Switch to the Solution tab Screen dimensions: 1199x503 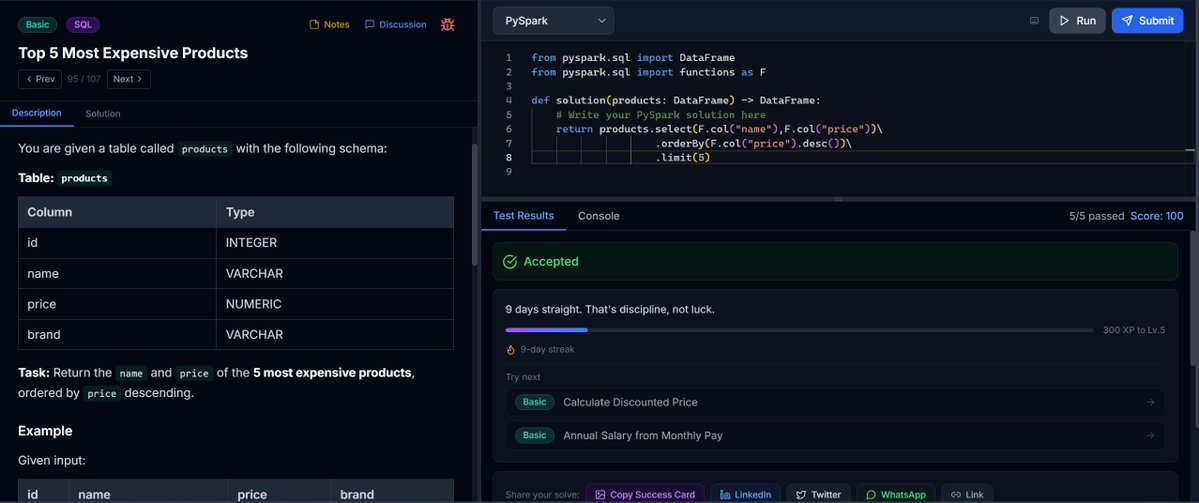coord(102,113)
